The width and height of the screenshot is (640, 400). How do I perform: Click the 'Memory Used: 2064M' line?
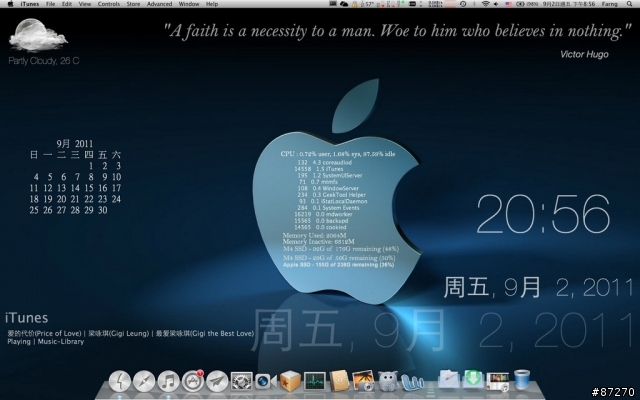tap(314, 236)
